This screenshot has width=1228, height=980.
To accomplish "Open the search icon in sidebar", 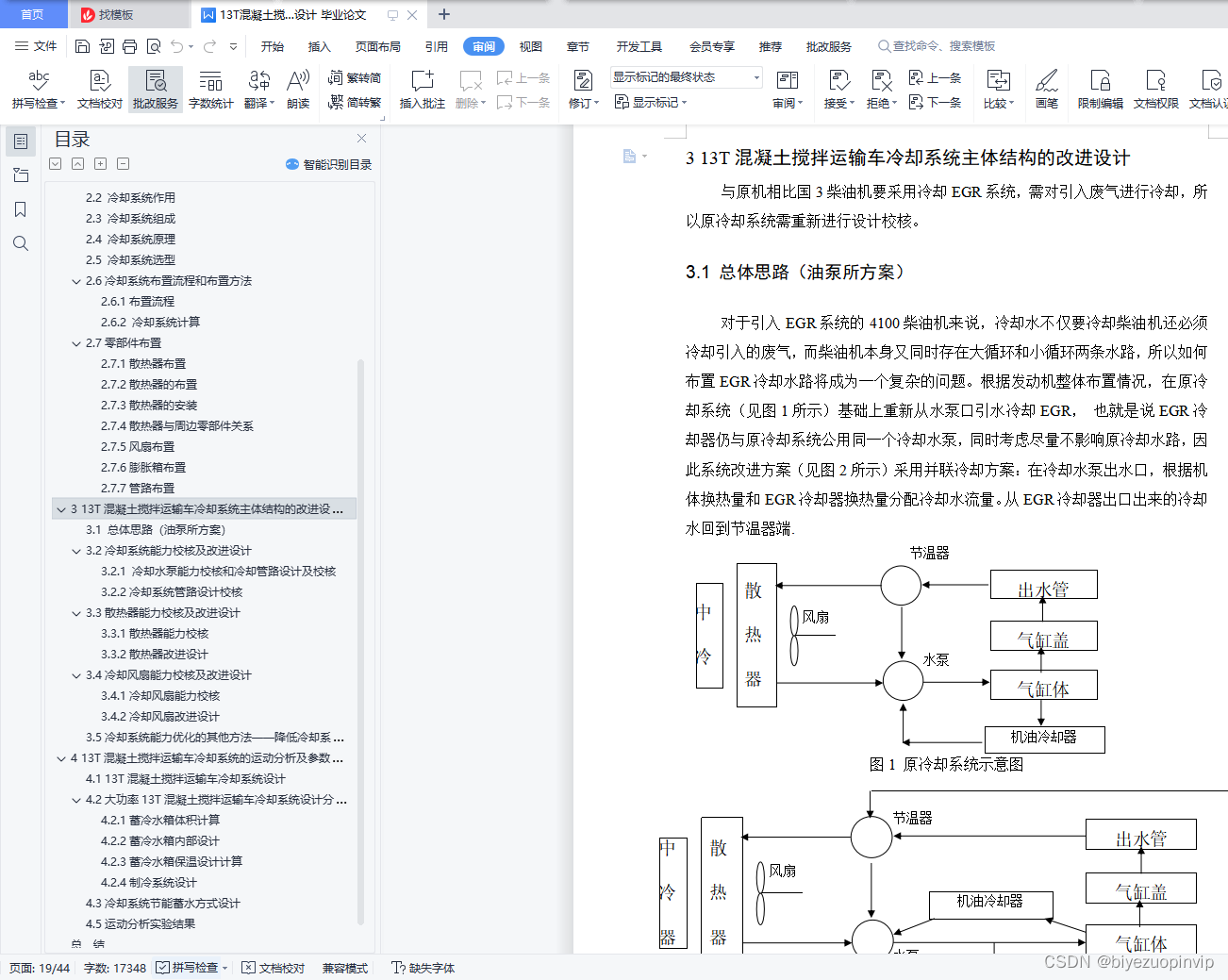I will pyautogui.click(x=21, y=243).
